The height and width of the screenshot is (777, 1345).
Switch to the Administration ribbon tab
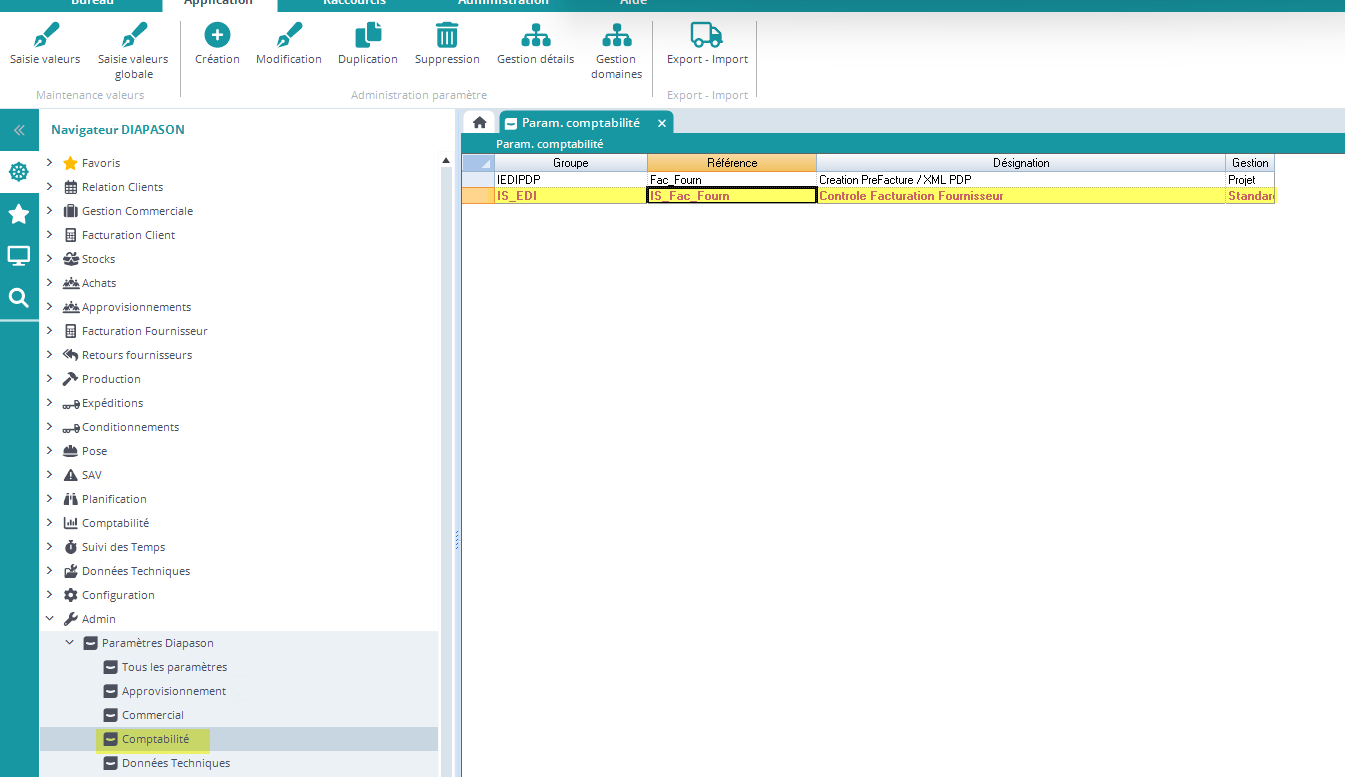click(503, 3)
